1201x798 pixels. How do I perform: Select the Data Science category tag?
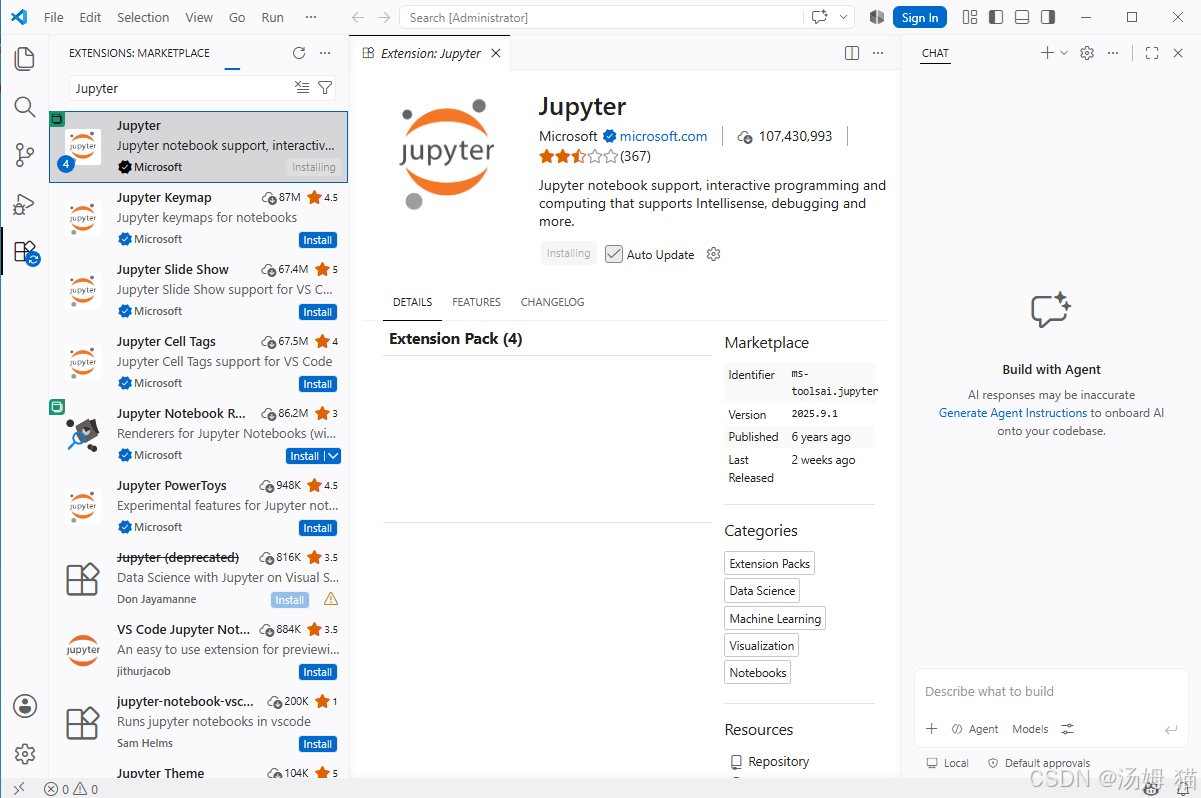tap(762, 591)
